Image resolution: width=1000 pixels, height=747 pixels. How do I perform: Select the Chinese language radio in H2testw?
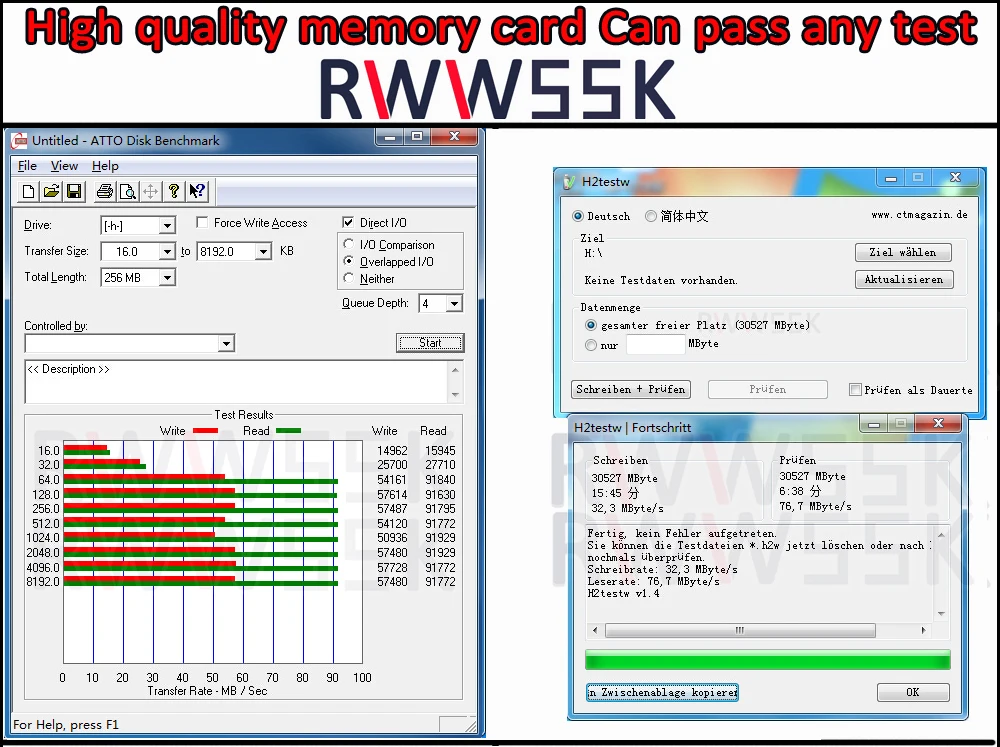(x=651, y=216)
